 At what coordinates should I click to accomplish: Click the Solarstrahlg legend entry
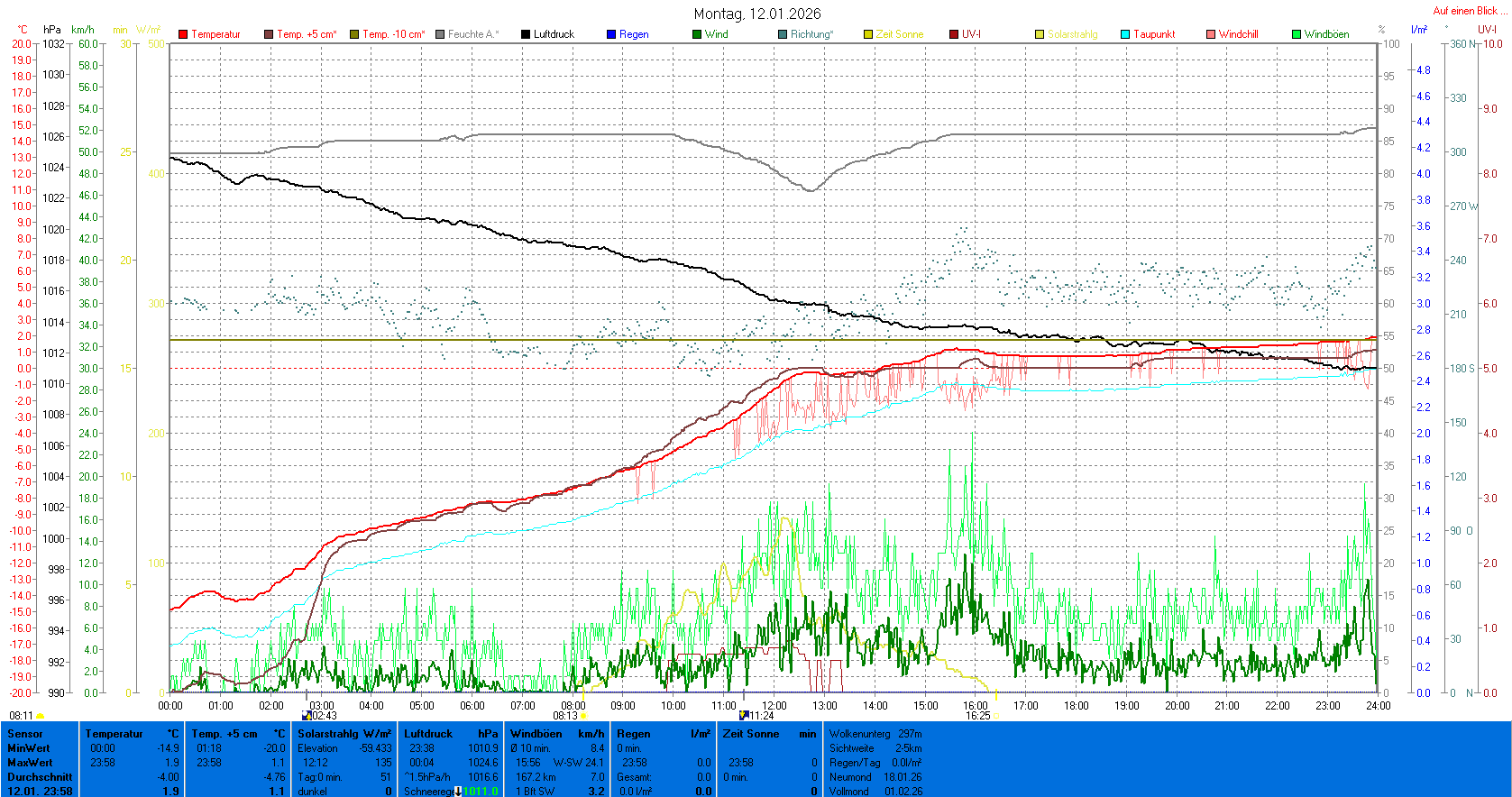(x=1066, y=34)
